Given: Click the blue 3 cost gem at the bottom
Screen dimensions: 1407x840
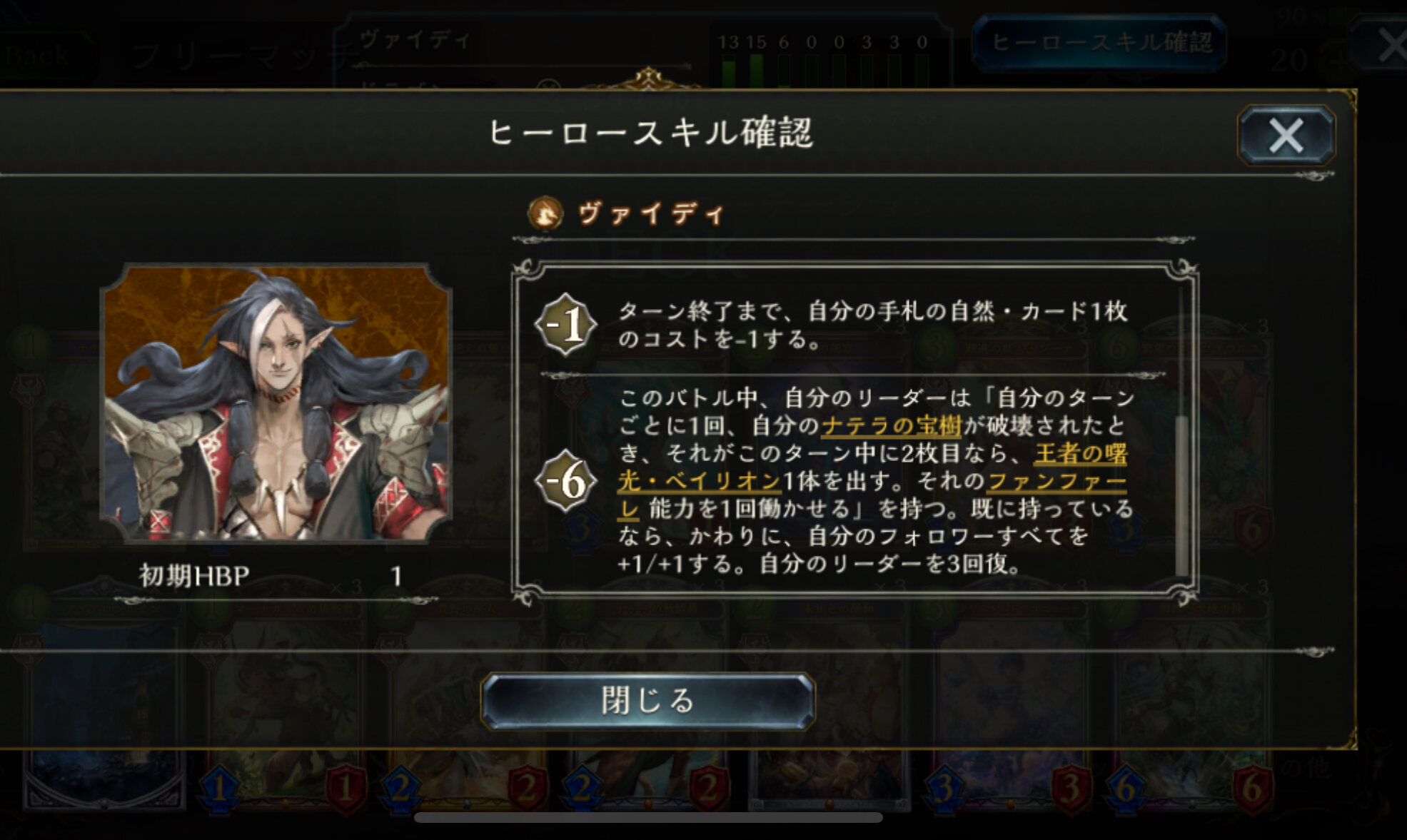Looking at the screenshot, I should click(944, 789).
